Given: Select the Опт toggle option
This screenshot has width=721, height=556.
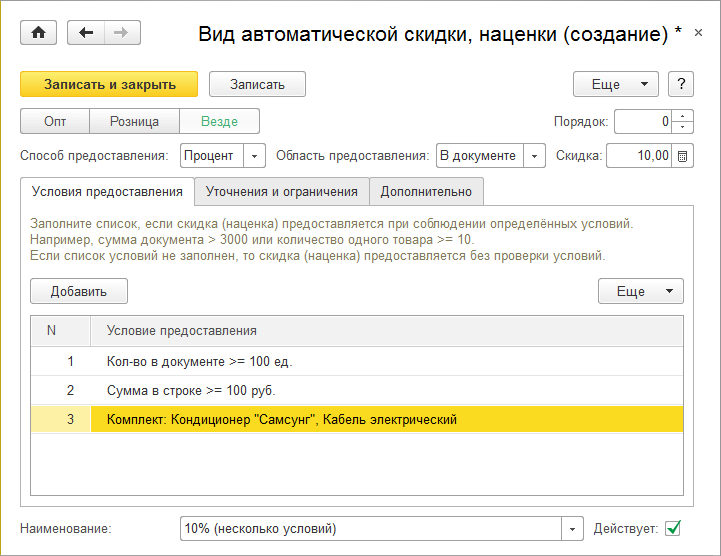Looking at the screenshot, I should tap(55, 122).
